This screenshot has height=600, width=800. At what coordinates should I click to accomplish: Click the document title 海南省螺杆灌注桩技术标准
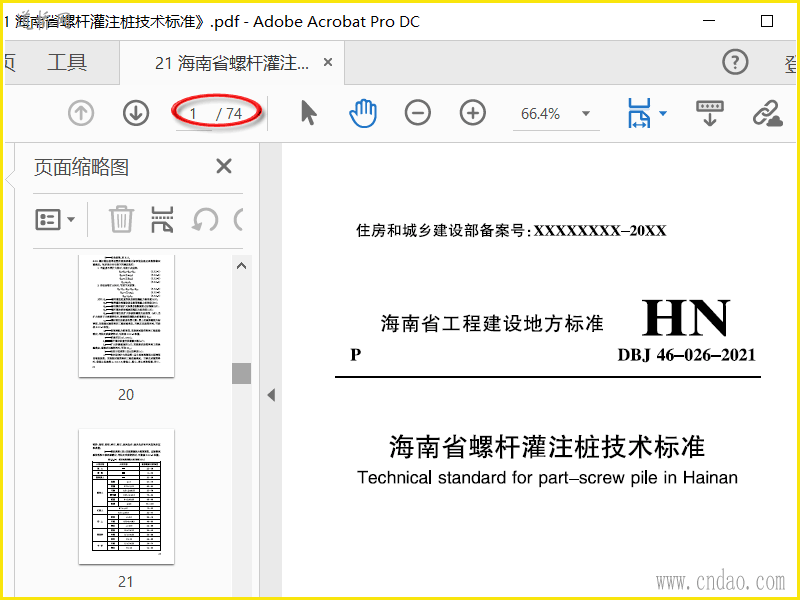click(547, 446)
